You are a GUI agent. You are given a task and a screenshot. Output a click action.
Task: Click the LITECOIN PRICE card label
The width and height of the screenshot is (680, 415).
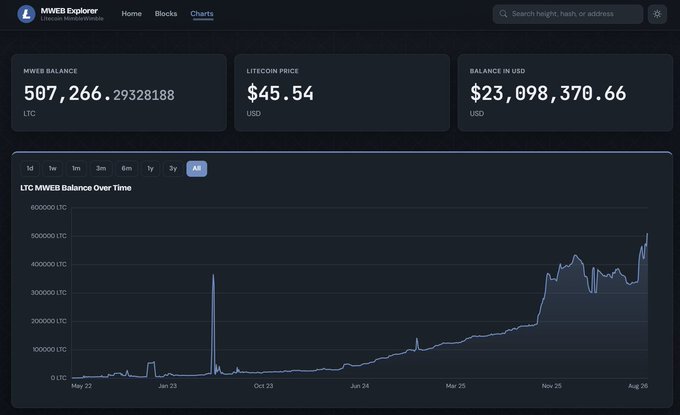pyautogui.click(x=272, y=71)
